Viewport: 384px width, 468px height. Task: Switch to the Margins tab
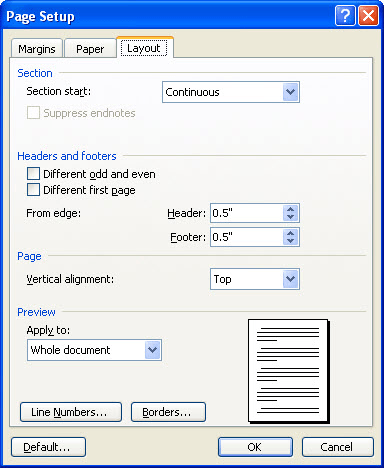(x=37, y=49)
